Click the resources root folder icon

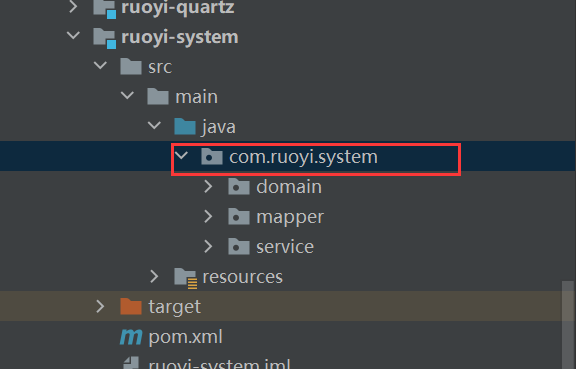186,278
